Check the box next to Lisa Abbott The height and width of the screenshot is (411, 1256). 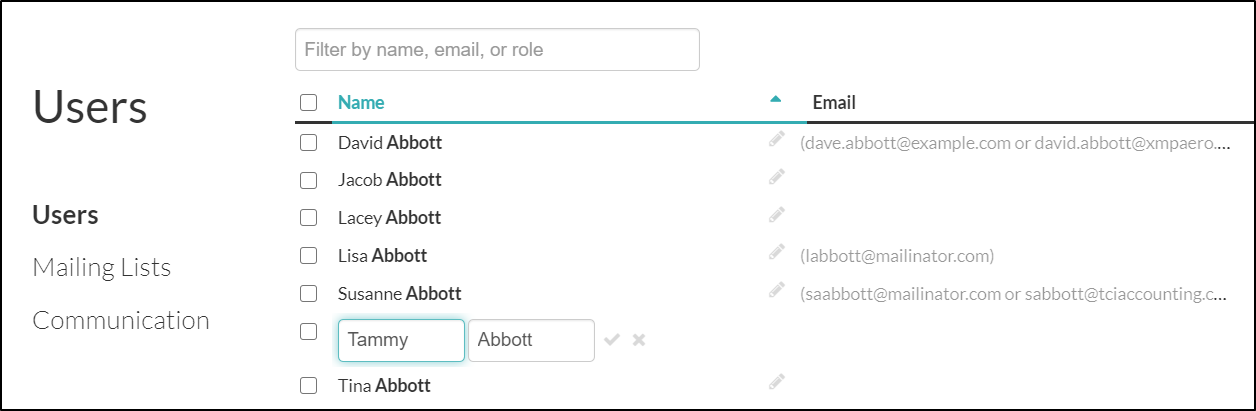point(309,256)
